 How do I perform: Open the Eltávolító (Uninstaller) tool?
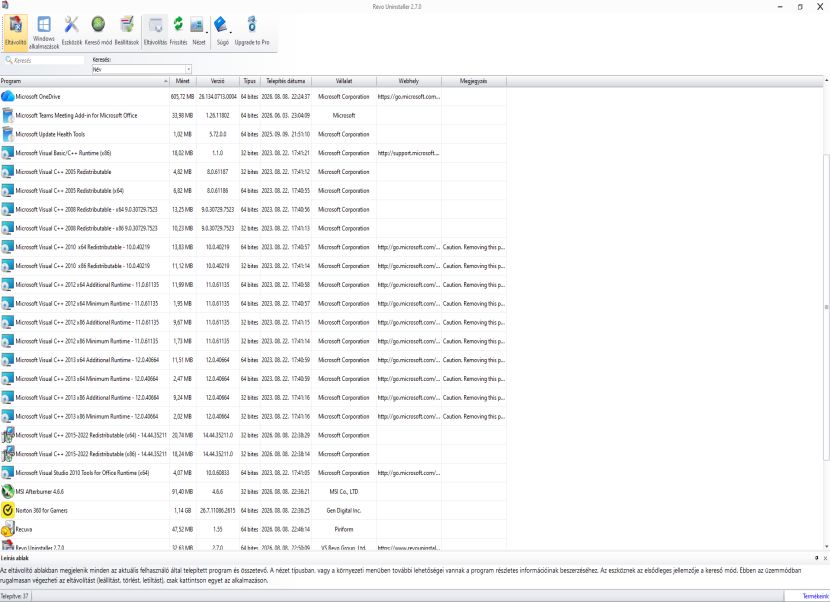(x=15, y=32)
